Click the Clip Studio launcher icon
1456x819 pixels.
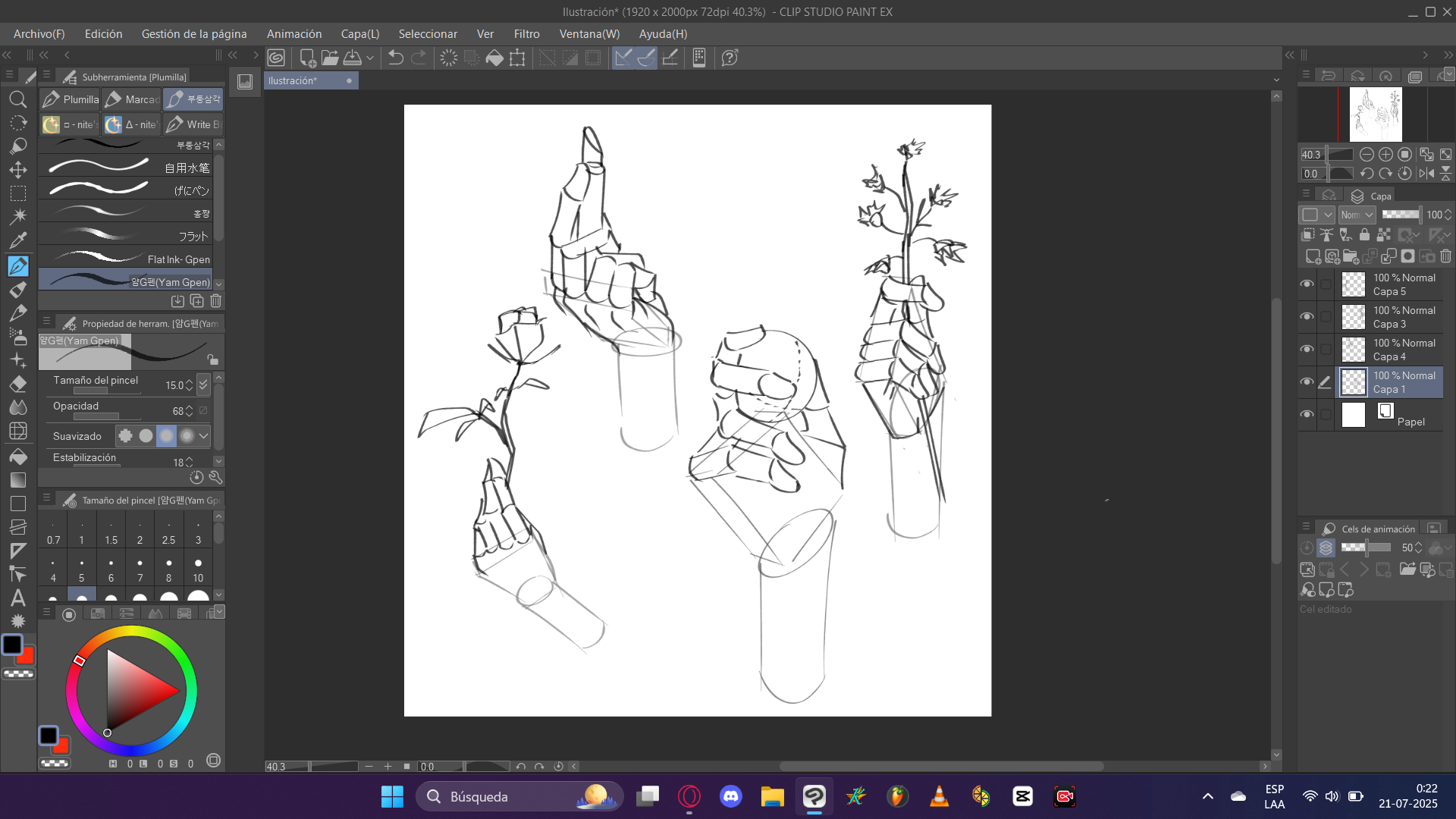pyautogui.click(x=276, y=58)
